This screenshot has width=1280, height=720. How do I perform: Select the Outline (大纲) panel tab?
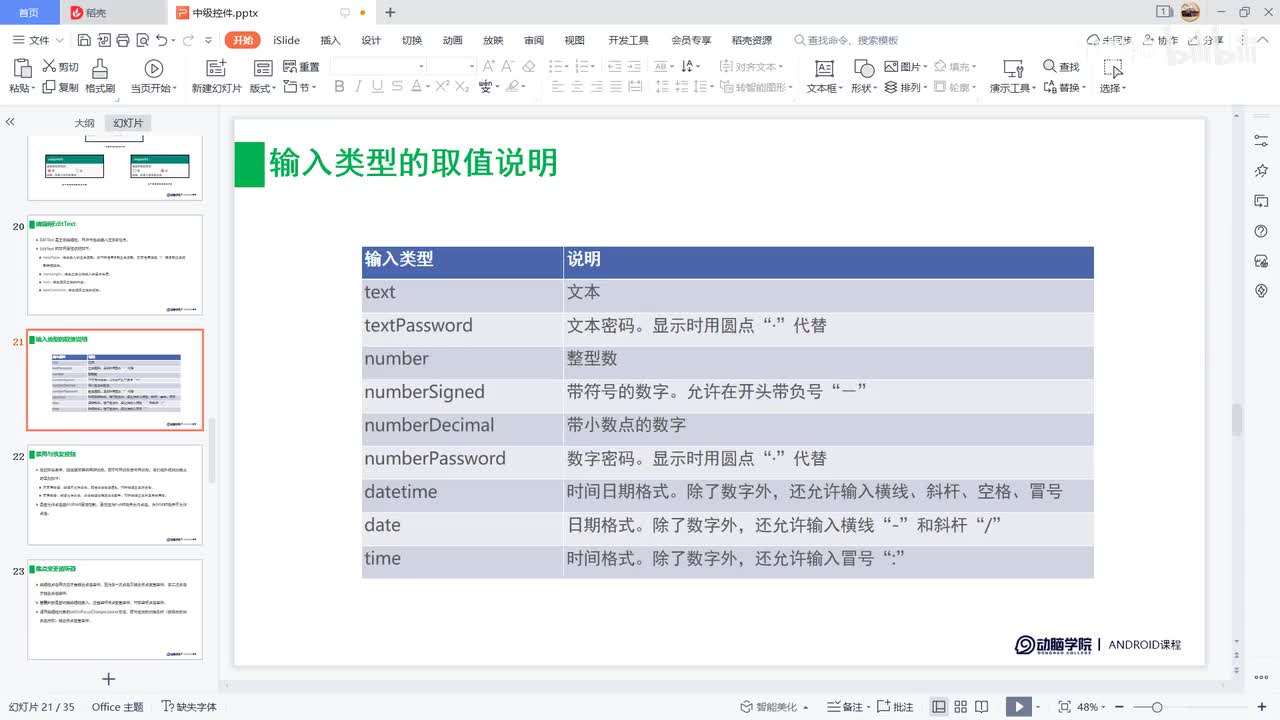(84, 123)
